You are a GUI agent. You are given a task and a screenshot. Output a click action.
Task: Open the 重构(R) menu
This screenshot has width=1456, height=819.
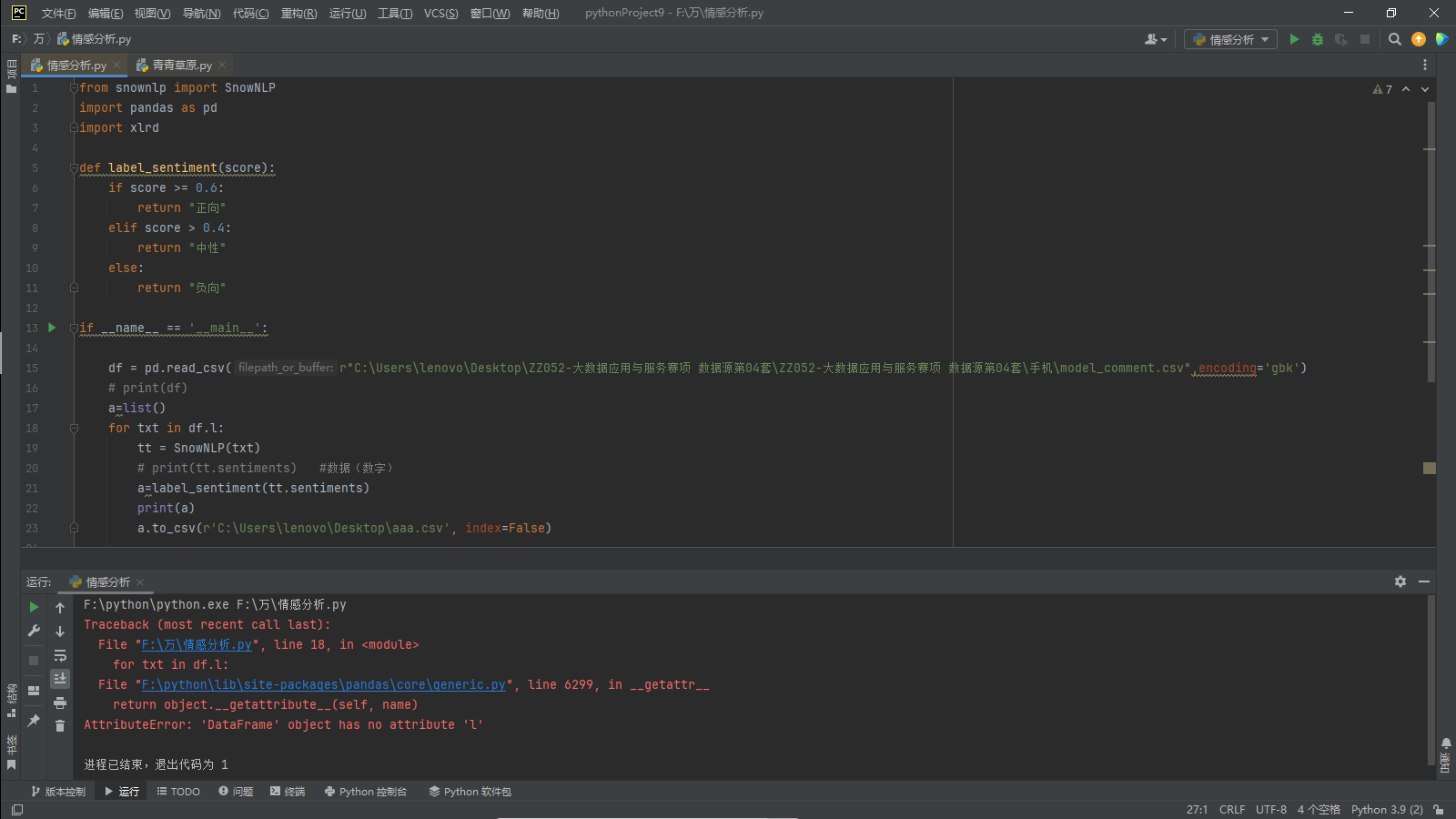point(298,13)
